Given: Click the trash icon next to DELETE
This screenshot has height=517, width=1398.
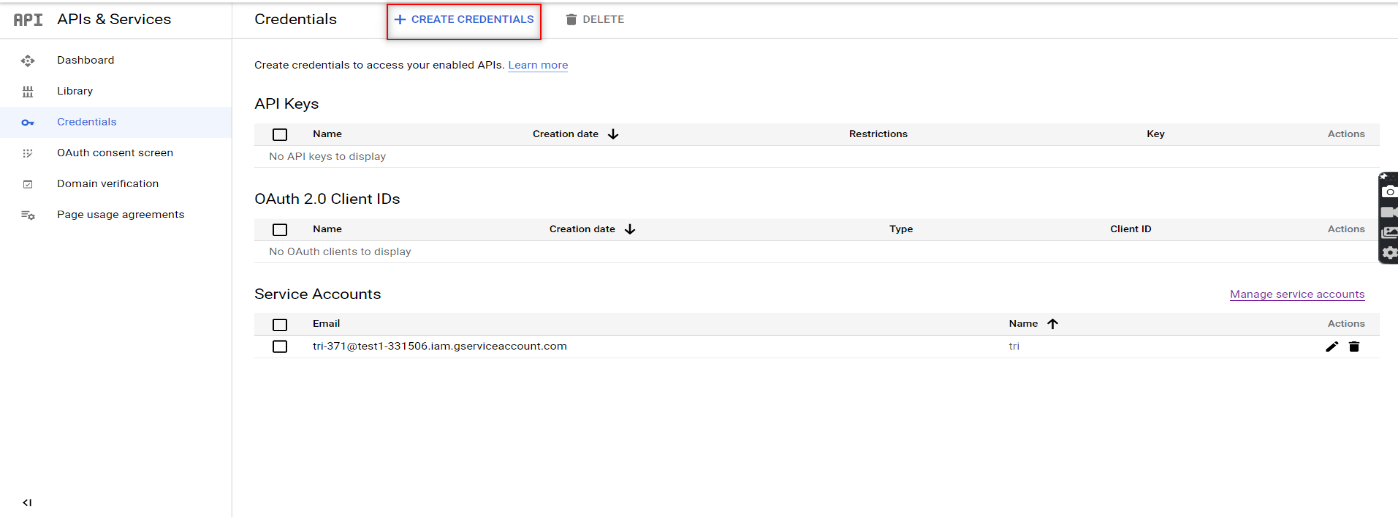Looking at the screenshot, I should pyautogui.click(x=572, y=19).
